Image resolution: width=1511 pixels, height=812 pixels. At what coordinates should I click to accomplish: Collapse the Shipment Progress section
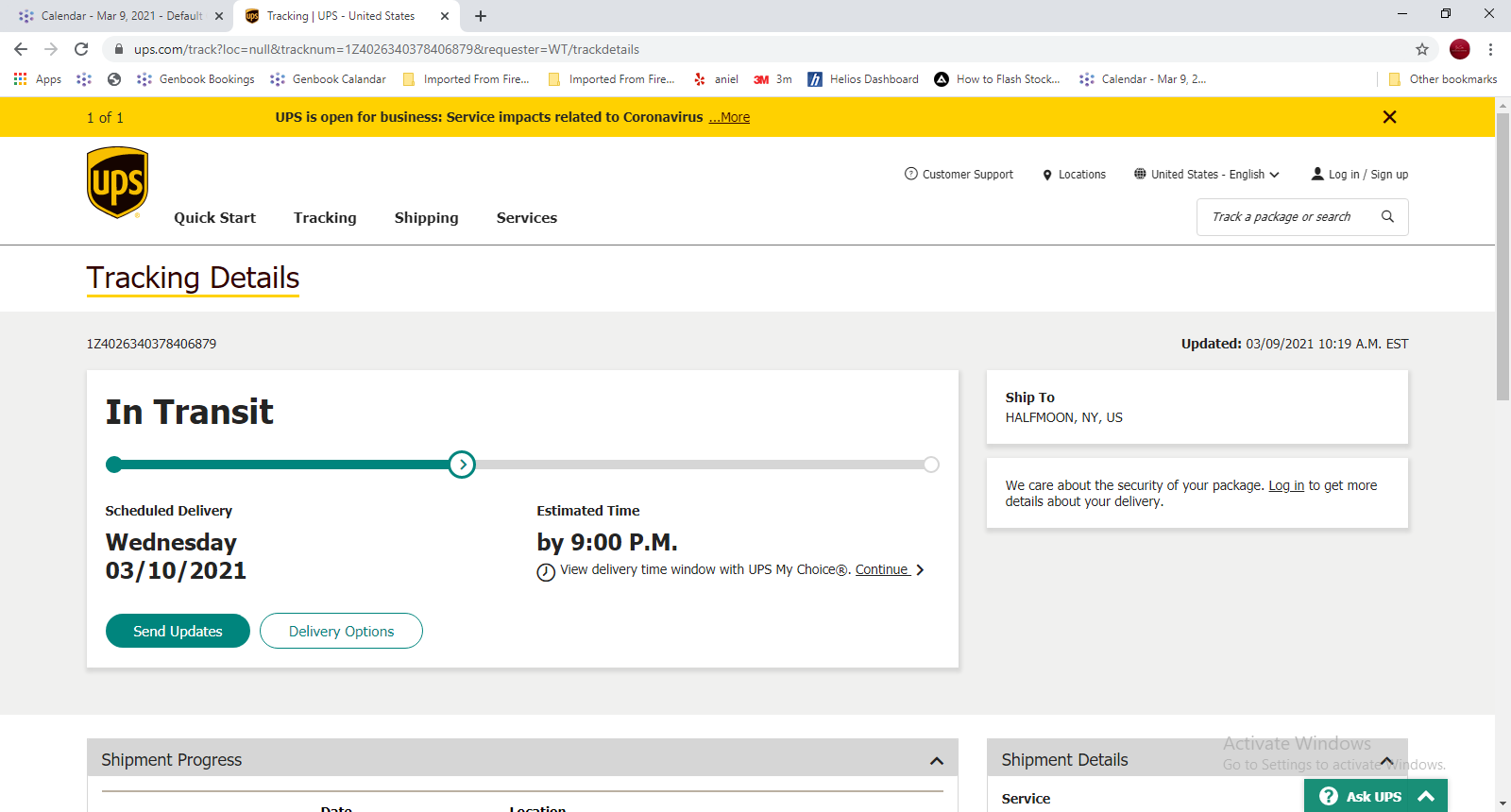tap(937, 761)
